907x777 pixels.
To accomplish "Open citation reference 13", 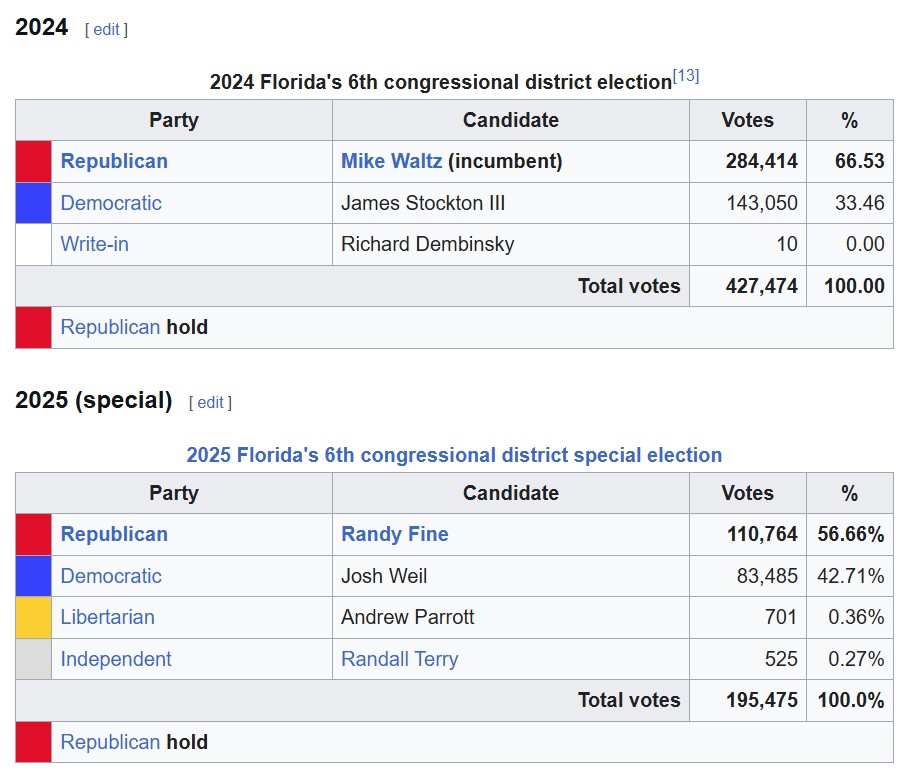I will coord(686,77).
